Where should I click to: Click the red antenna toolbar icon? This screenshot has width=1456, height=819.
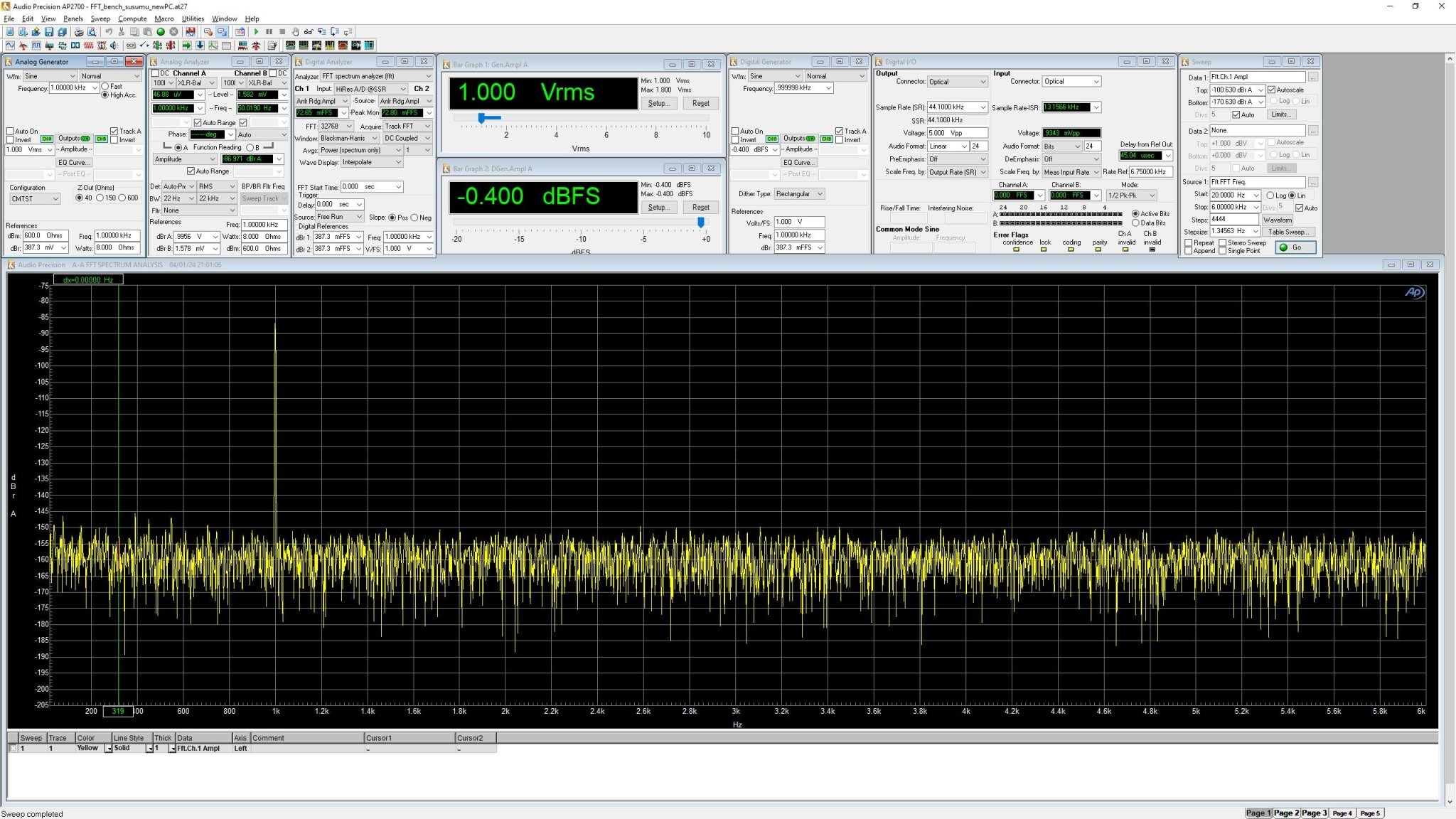pyautogui.click(x=255, y=45)
